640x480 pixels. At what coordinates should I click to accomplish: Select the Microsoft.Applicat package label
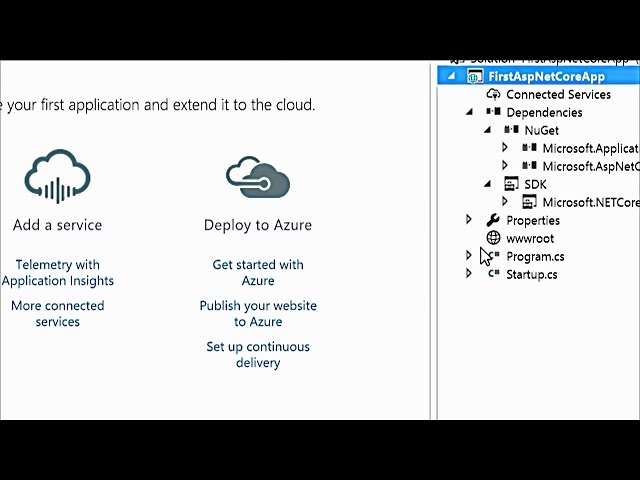(591, 149)
